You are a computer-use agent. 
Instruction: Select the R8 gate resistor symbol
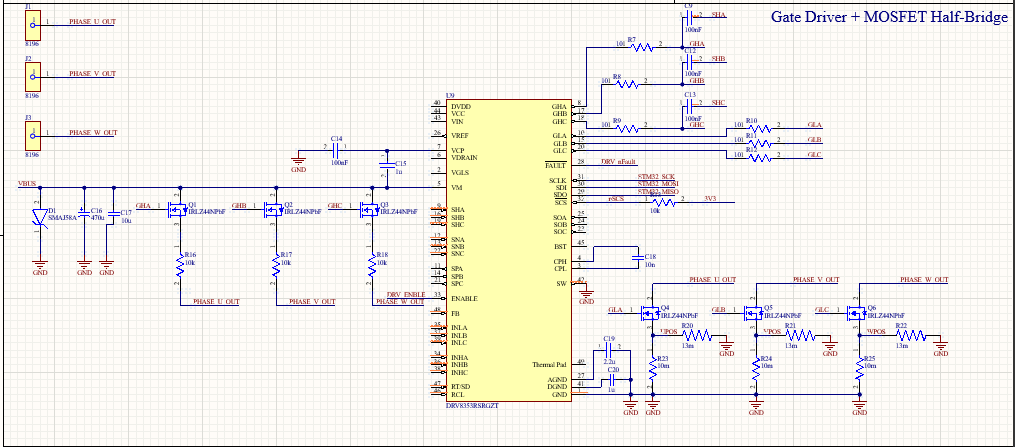click(628, 84)
